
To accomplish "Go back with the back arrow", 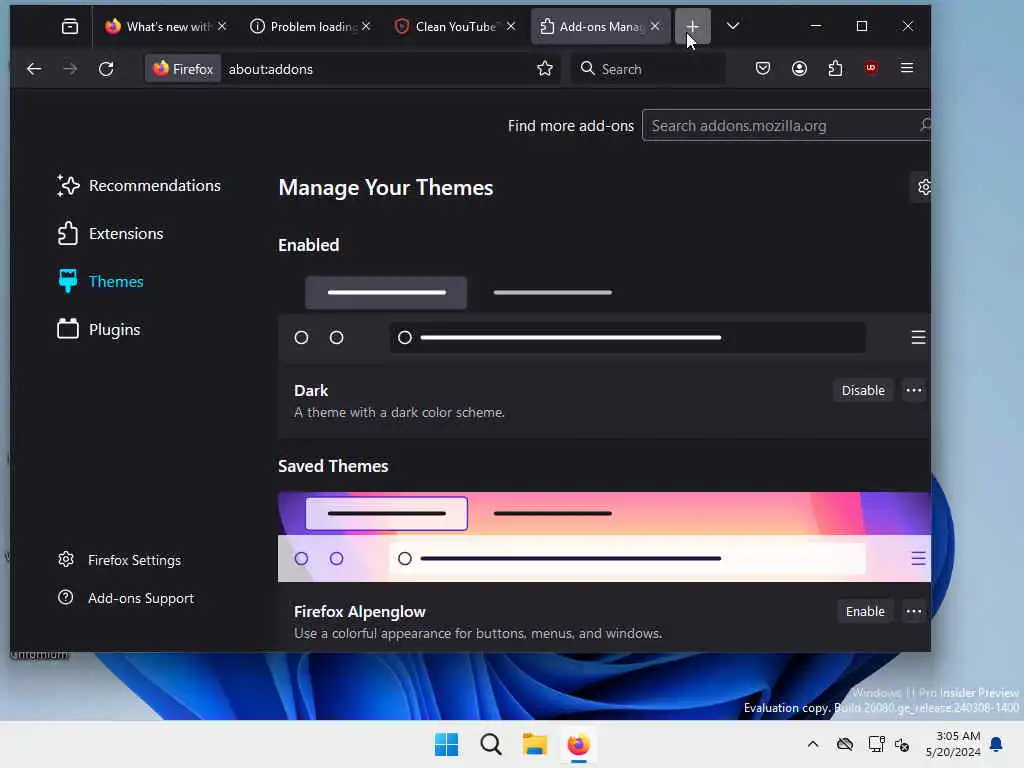I will [x=34, y=69].
